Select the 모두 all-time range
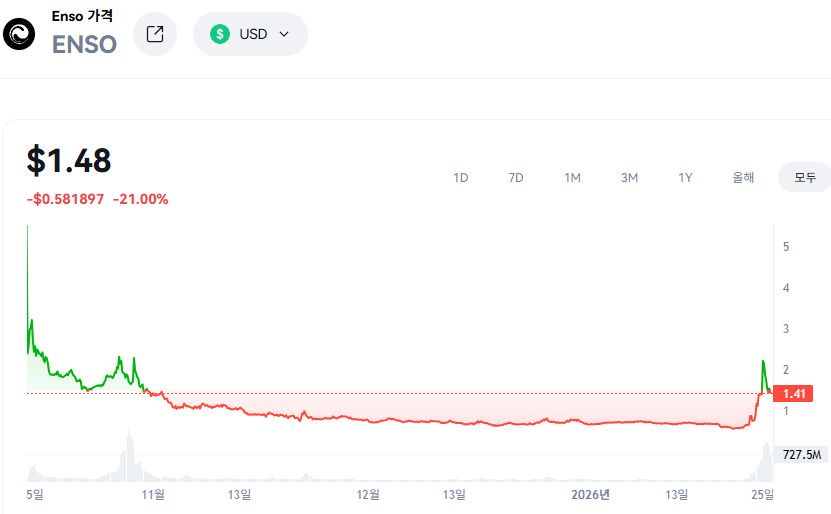 coord(805,178)
